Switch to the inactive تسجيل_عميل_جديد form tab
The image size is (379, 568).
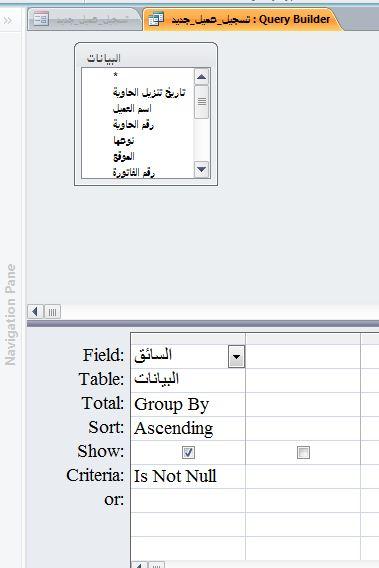pyautogui.click(x=84, y=20)
